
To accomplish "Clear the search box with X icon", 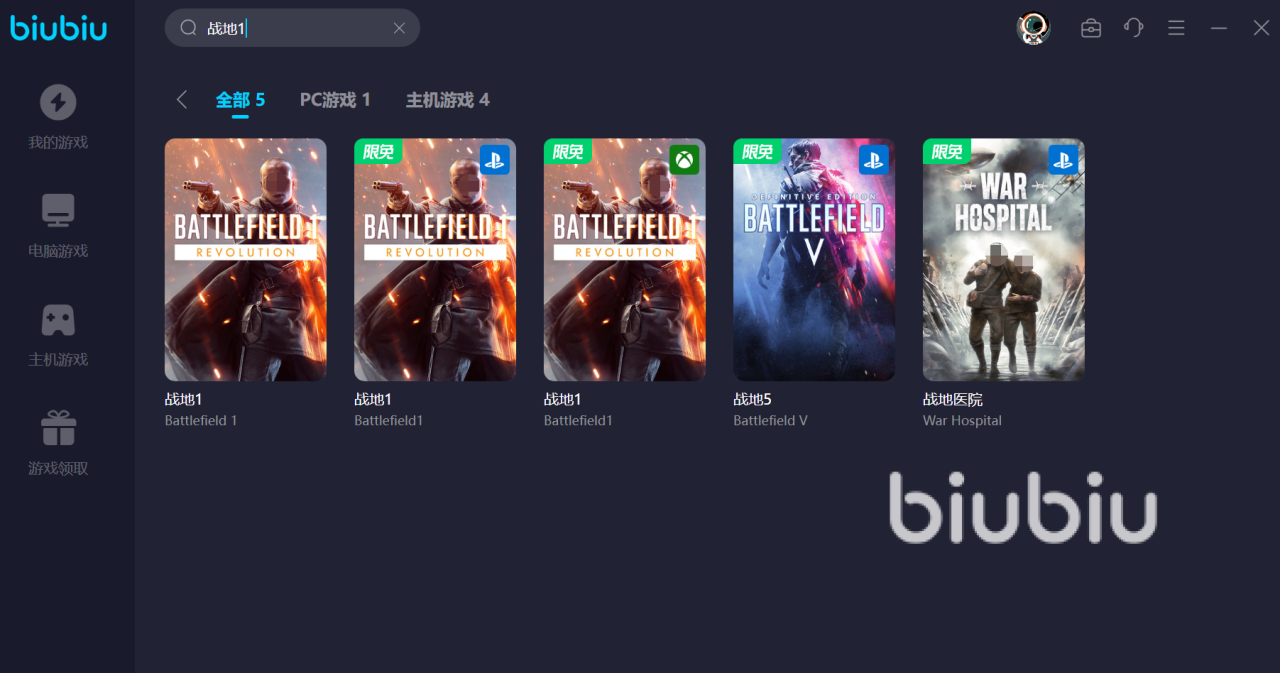I will tap(399, 28).
